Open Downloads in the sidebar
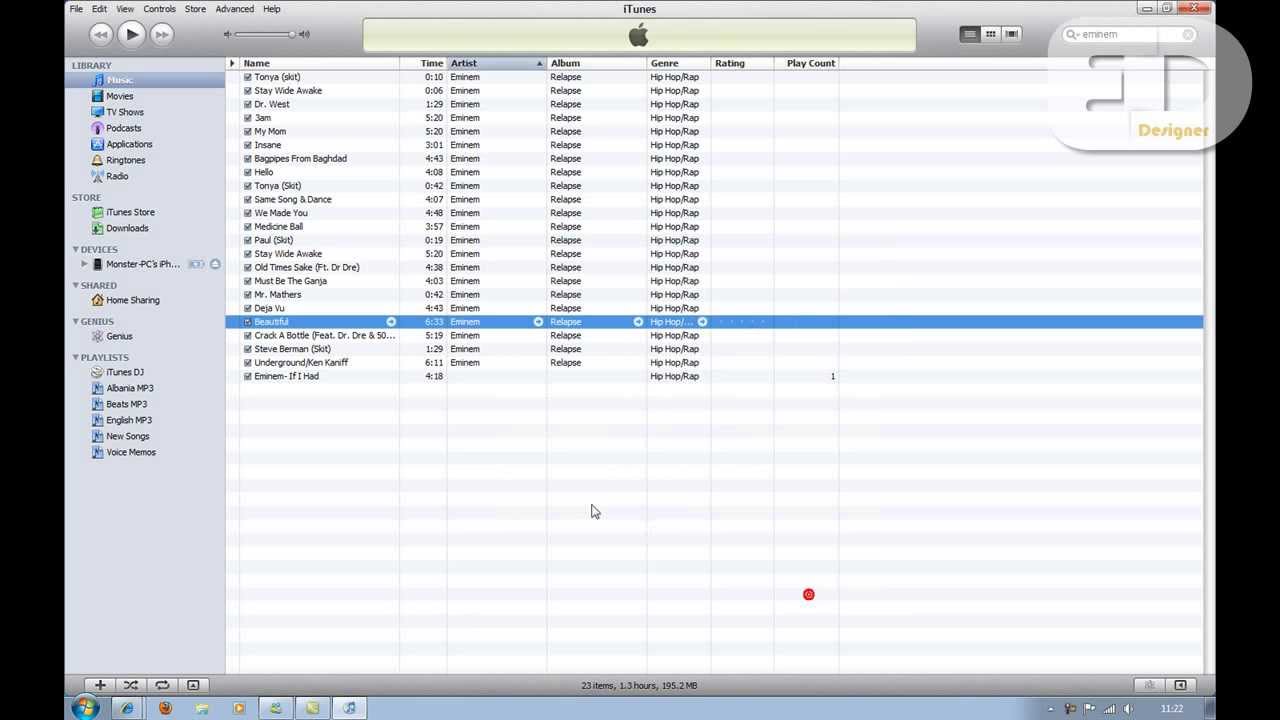The width and height of the screenshot is (1280, 720). pos(127,228)
